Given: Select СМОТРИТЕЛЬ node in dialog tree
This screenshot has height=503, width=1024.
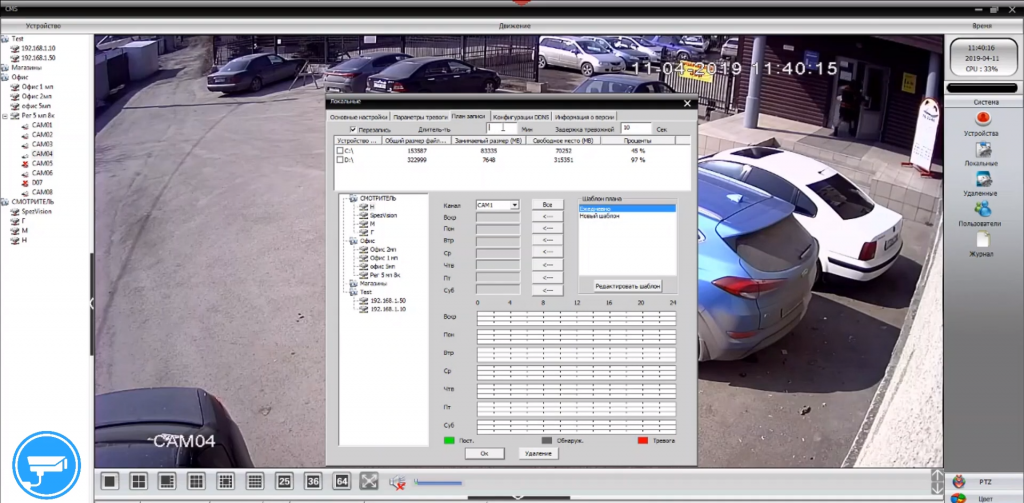Looking at the screenshot, I should [x=378, y=198].
